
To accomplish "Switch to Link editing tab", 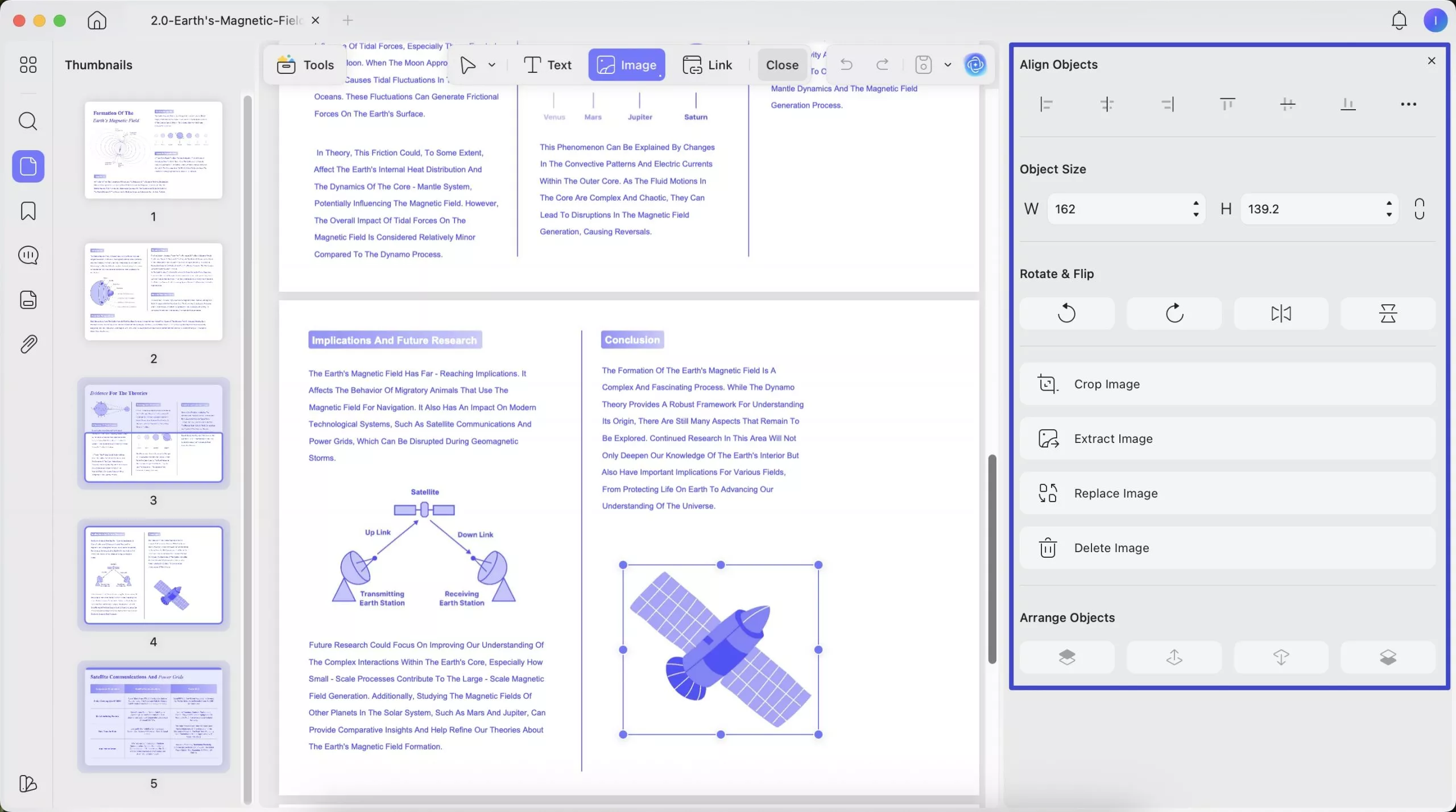I will (707, 65).
